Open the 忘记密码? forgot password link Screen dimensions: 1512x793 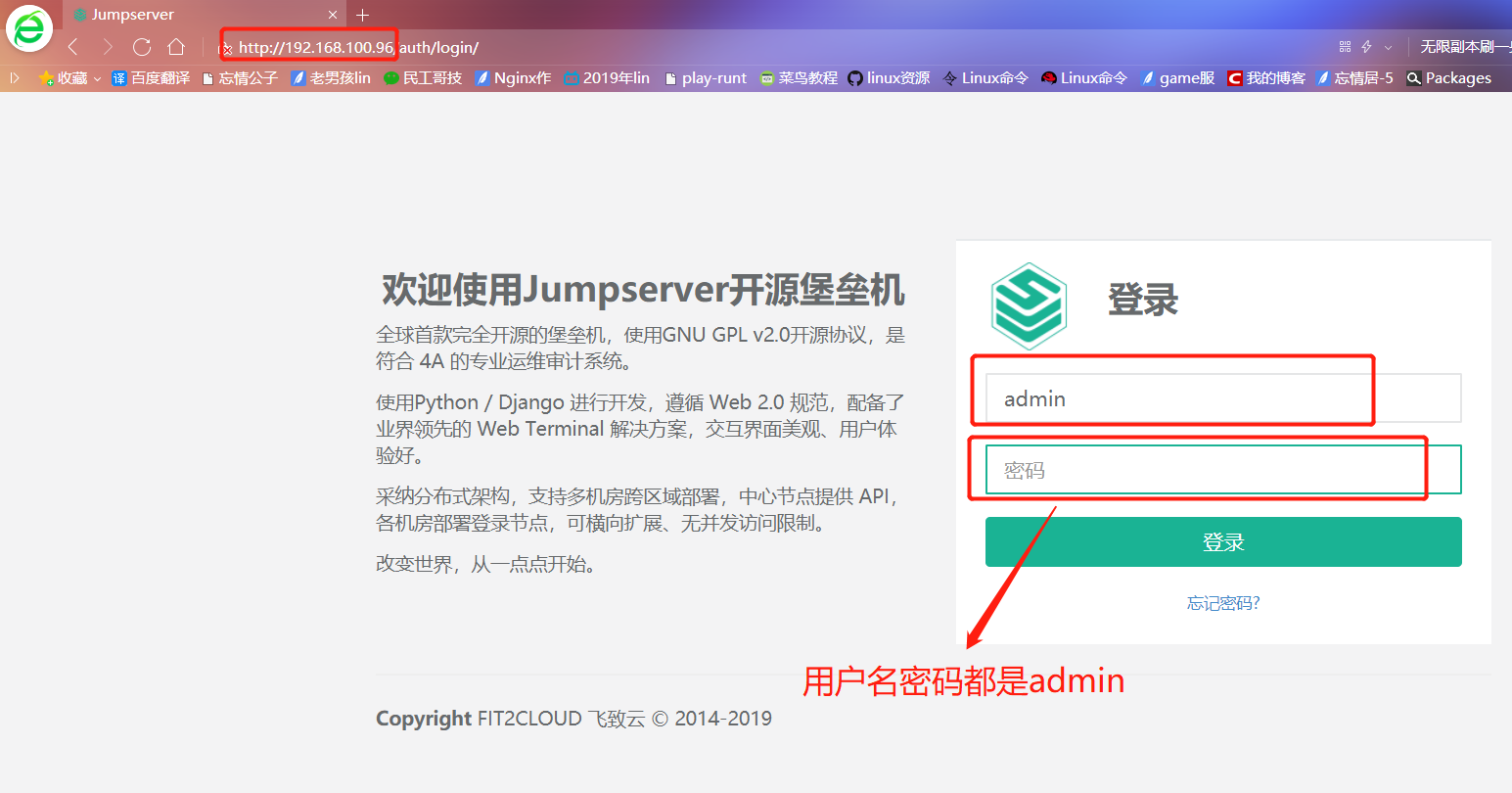coord(1223,603)
